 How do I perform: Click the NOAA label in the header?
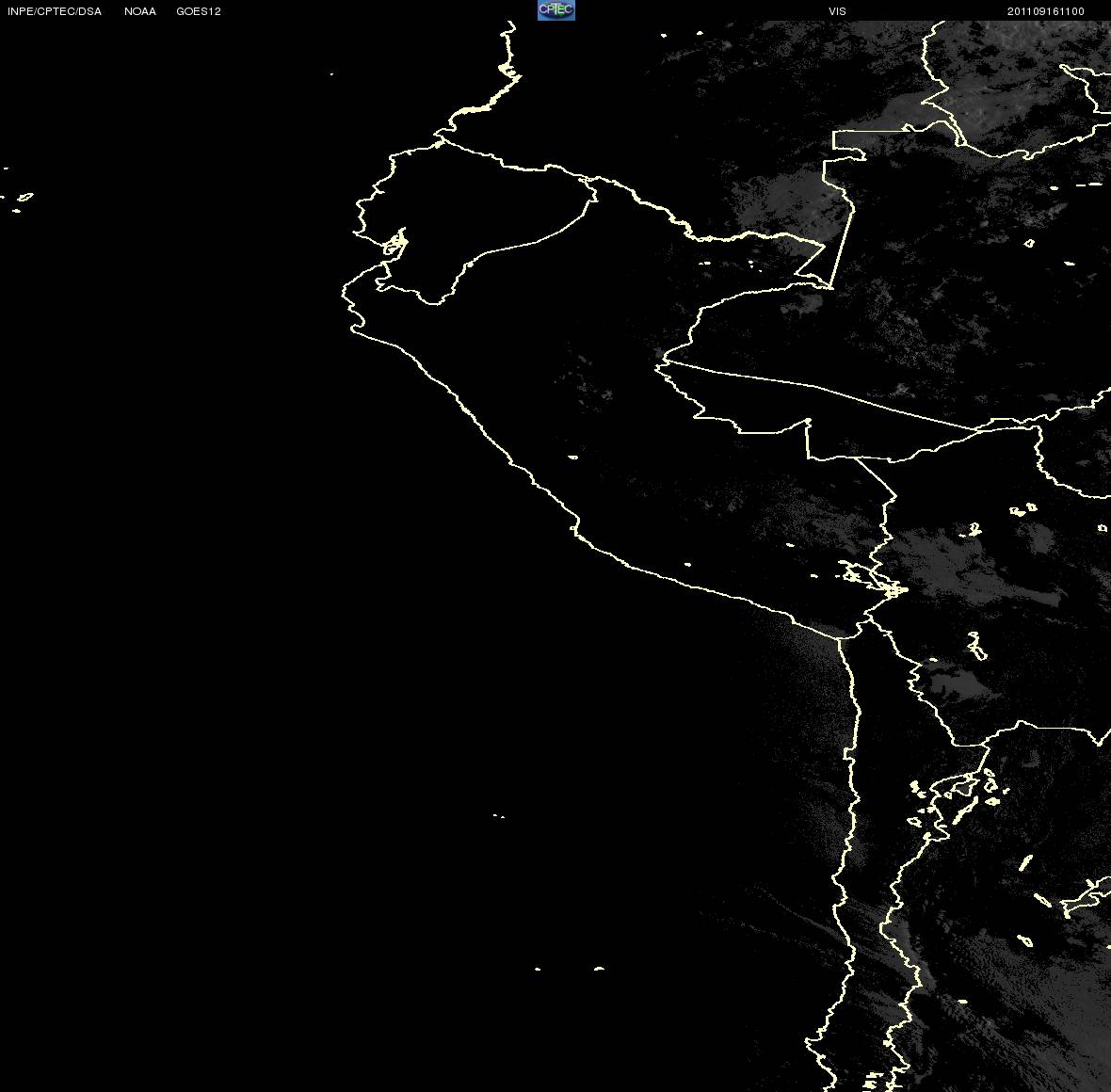(x=140, y=11)
